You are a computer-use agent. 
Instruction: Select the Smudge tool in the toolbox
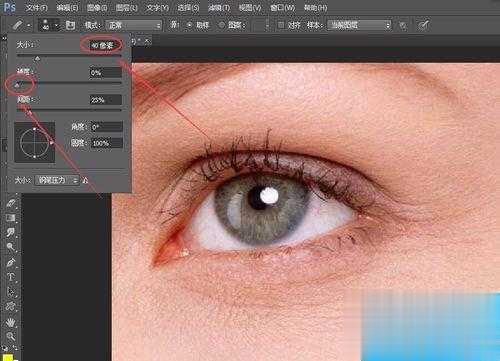coord(10,232)
